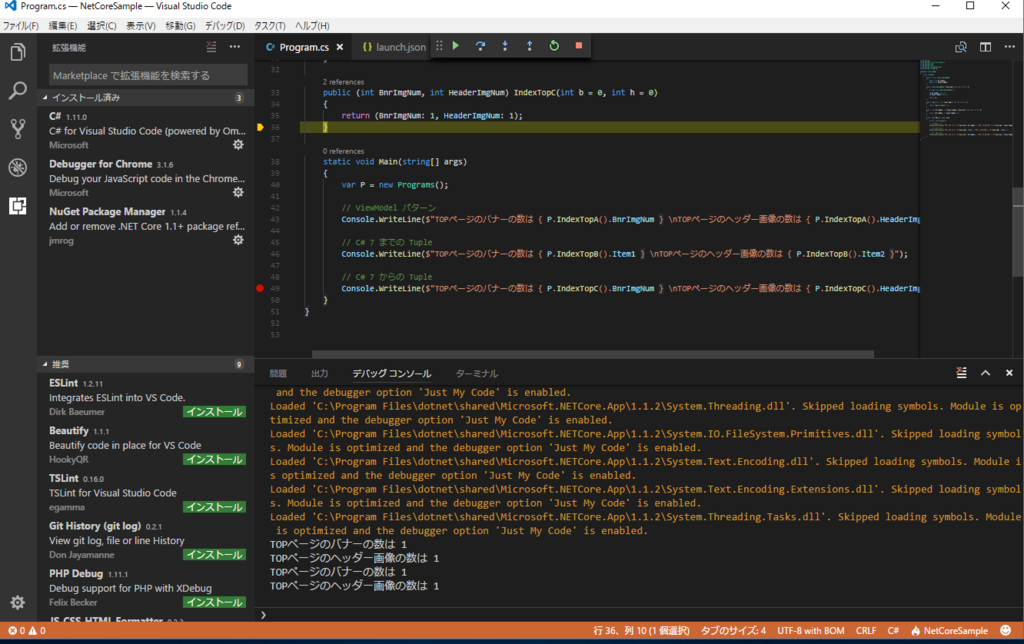Open editor more actions ellipsis

tap(1010, 47)
